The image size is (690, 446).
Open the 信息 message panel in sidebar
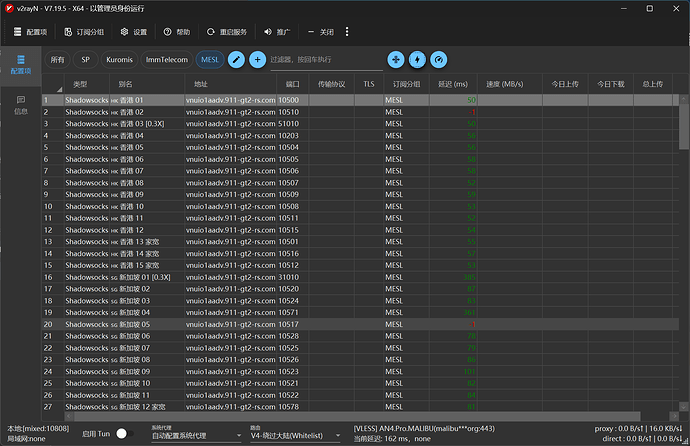21,105
